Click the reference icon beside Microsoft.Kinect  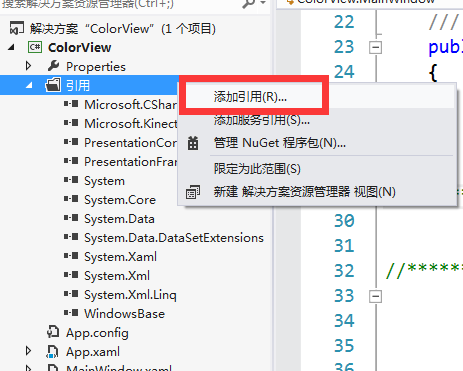(x=71, y=123)
